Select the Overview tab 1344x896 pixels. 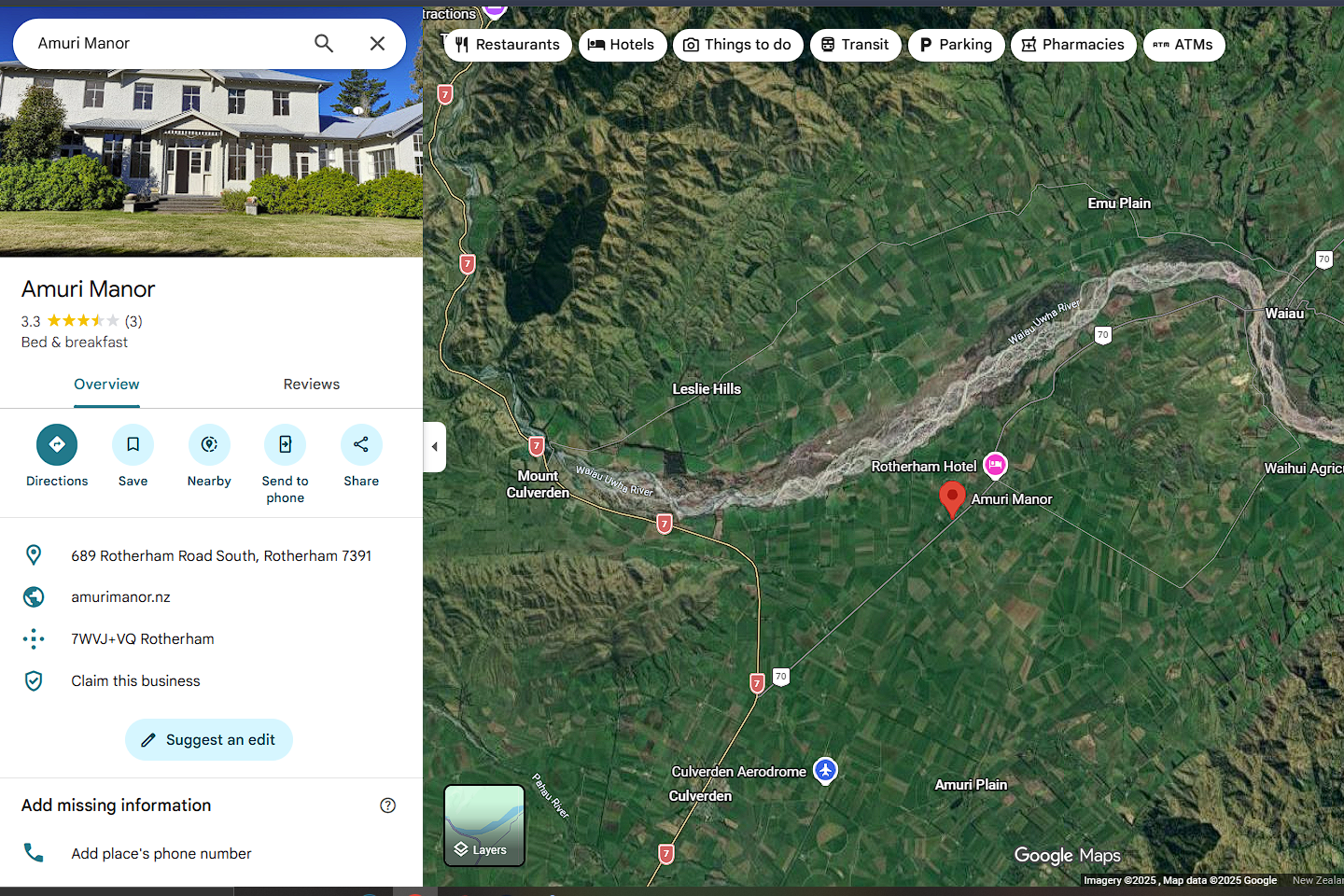pyautogui.click(x=106, y=385)
